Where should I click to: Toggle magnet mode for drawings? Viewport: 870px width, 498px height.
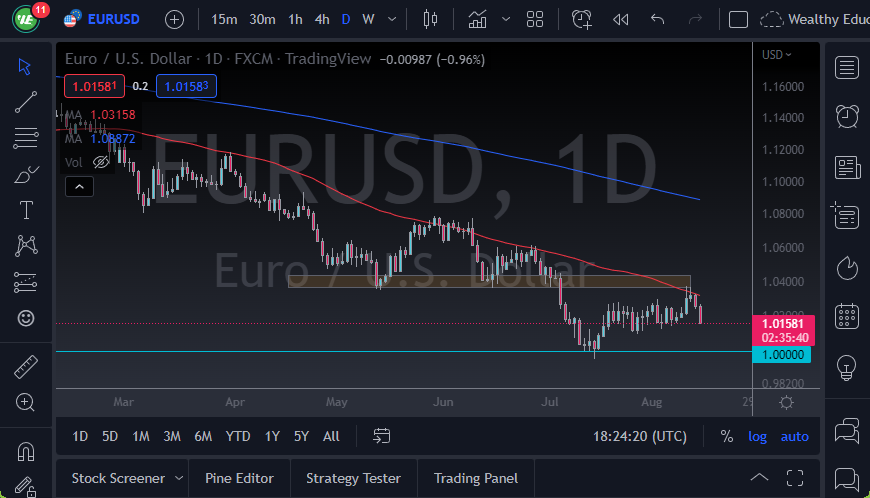(26, 452)
